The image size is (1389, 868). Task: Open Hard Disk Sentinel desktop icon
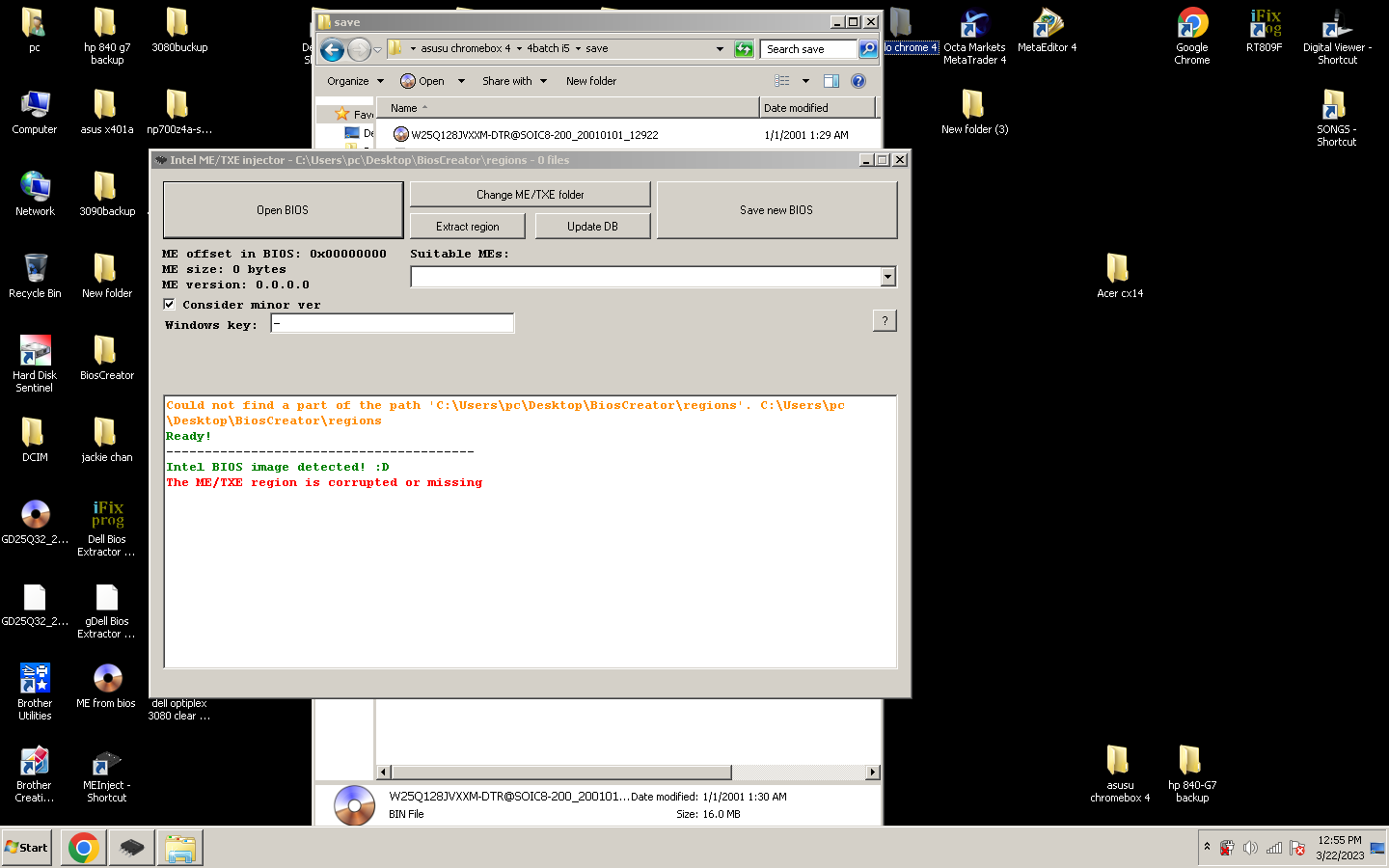35,357
